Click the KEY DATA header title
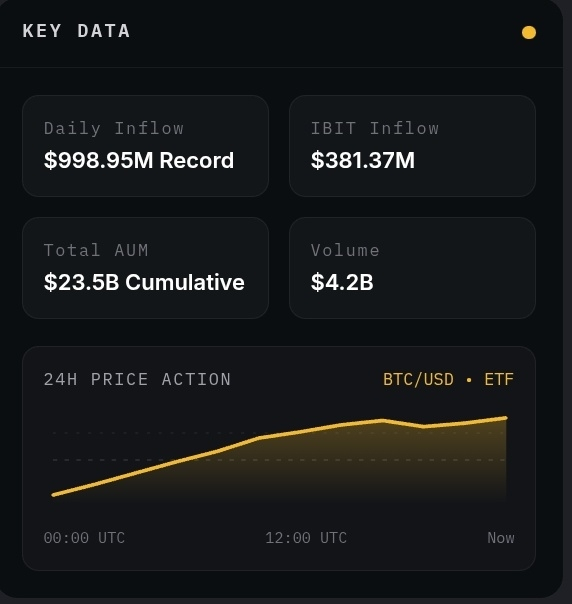Viewport: 572px width, 604px height. (x=76, y=31)
